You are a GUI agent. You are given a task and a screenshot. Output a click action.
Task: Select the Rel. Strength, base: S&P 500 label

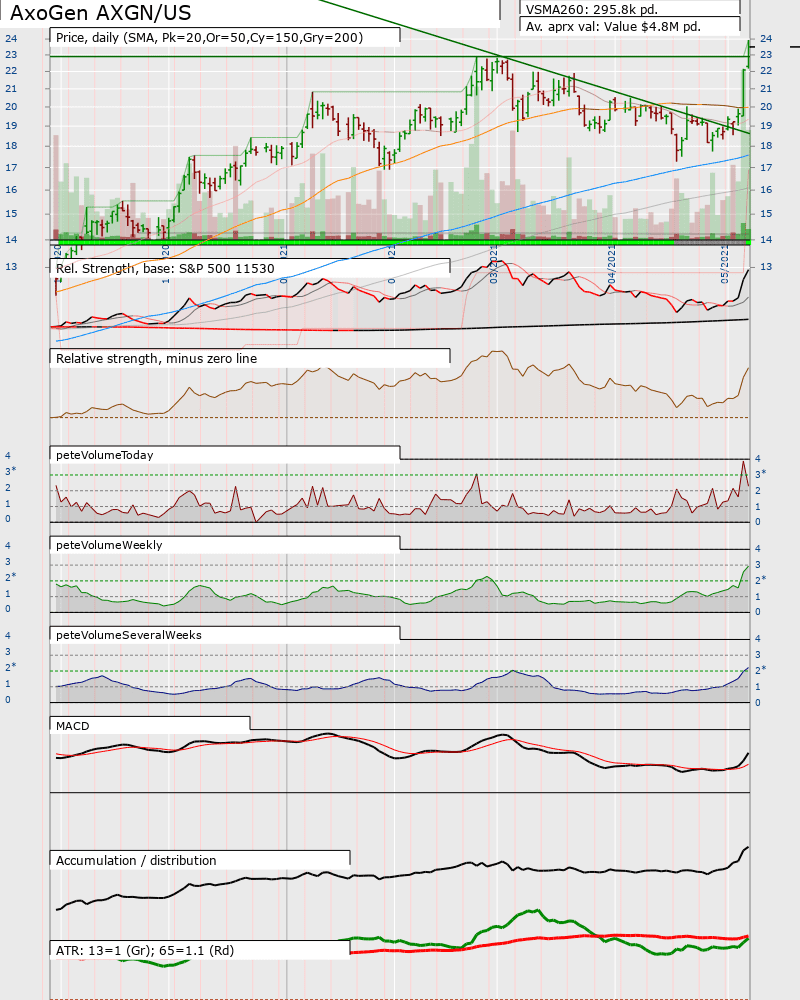(x=165, y=268)
